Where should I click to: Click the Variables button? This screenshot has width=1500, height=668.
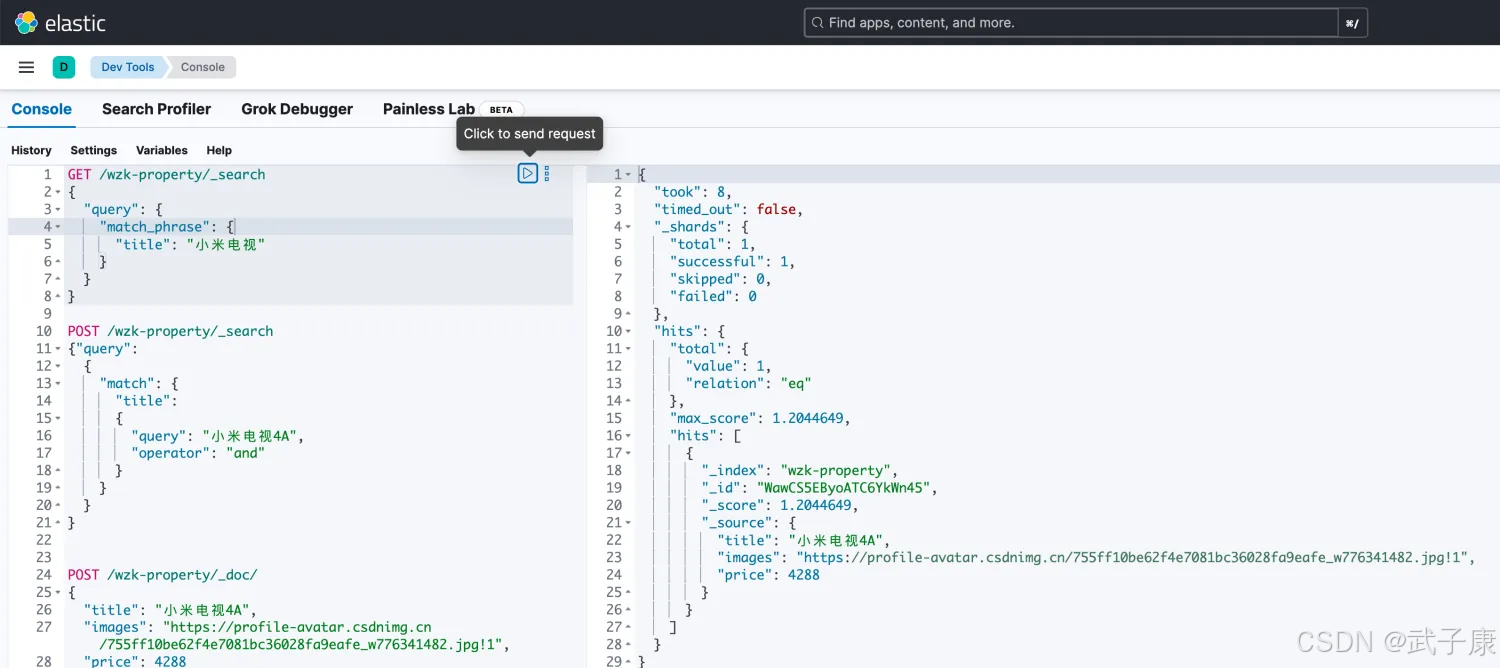161,150
